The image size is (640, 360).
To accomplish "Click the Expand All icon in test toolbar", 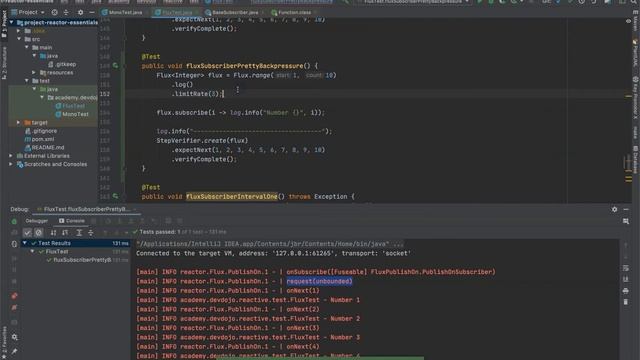I will tap(79, 232).
